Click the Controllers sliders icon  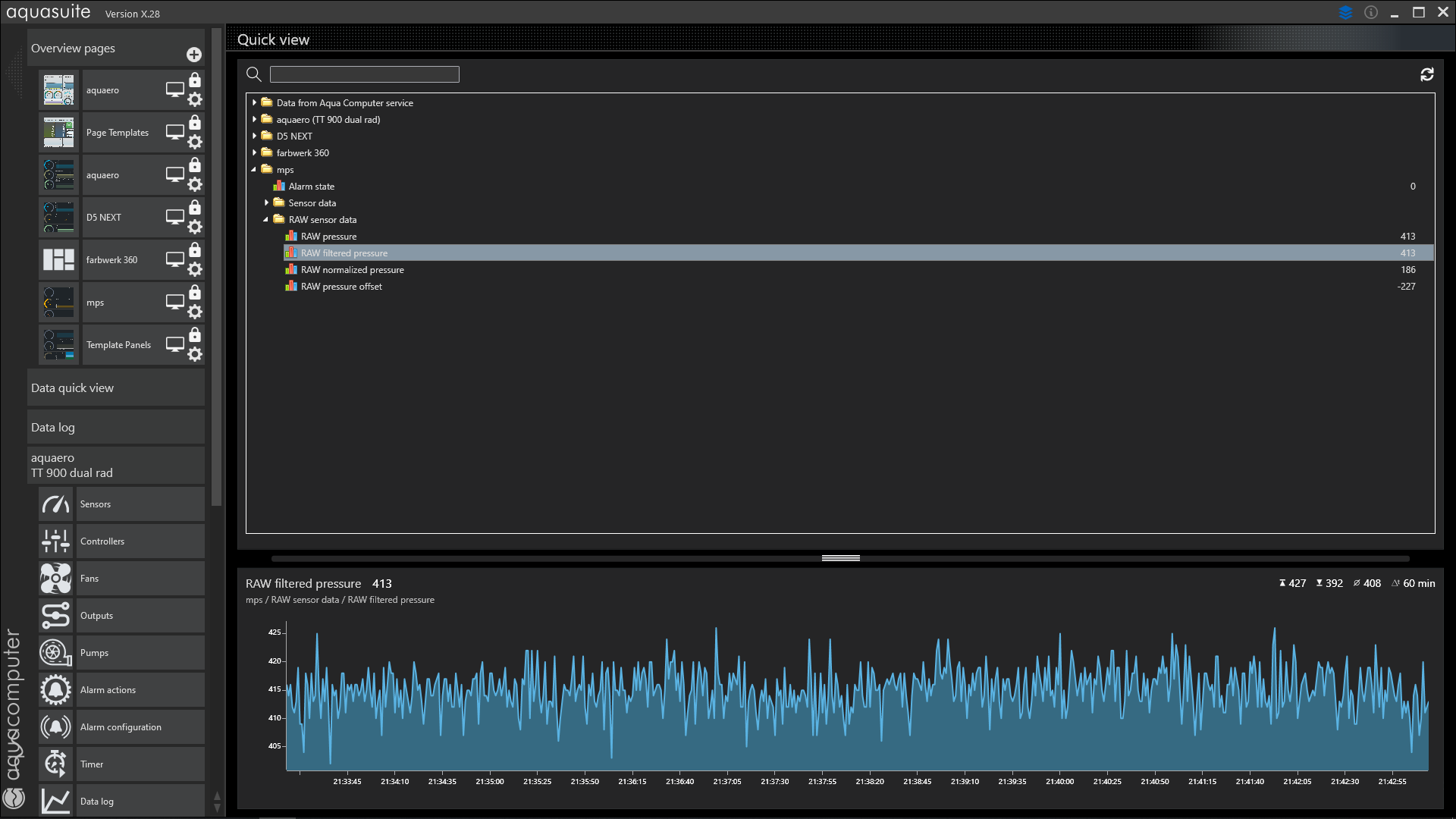[55, 541]
